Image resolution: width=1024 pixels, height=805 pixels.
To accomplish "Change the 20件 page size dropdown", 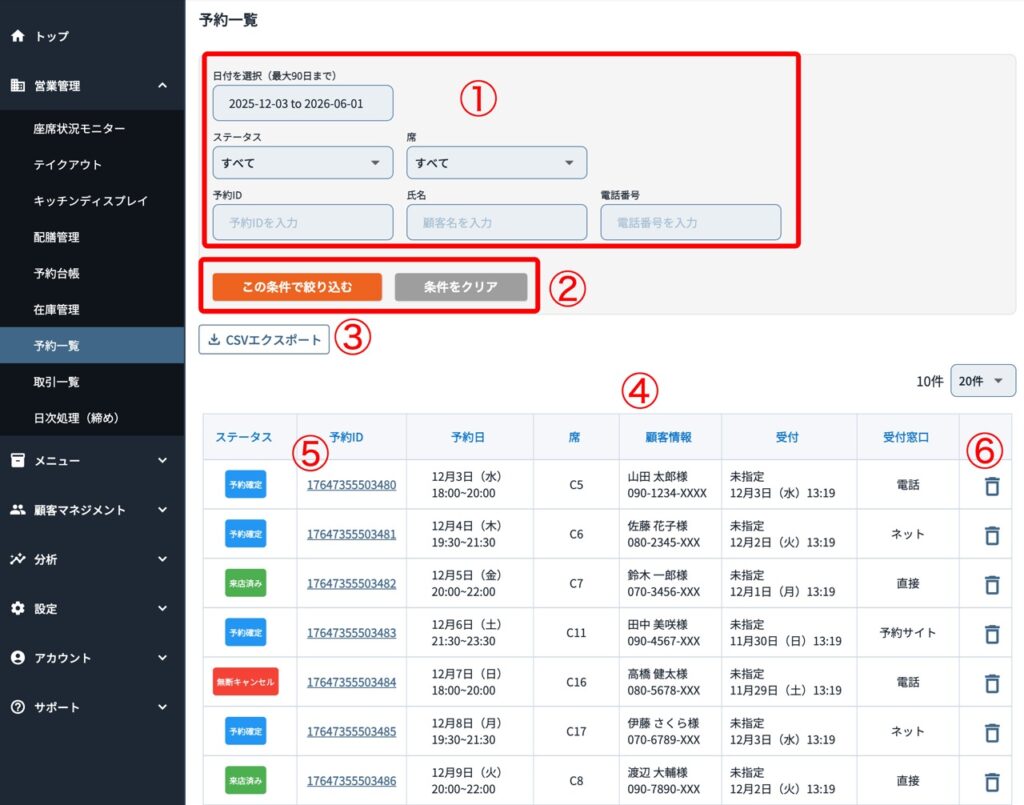I will pyautogui.click(x=983, y=381).
